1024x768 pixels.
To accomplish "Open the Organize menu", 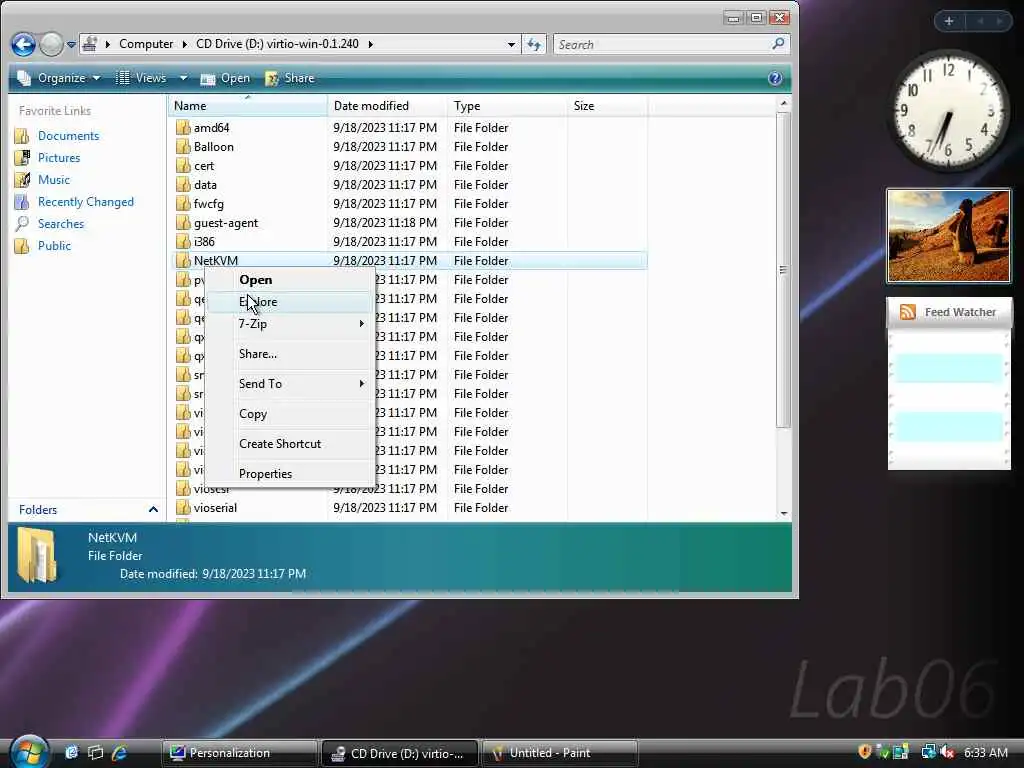I will 59,78.
